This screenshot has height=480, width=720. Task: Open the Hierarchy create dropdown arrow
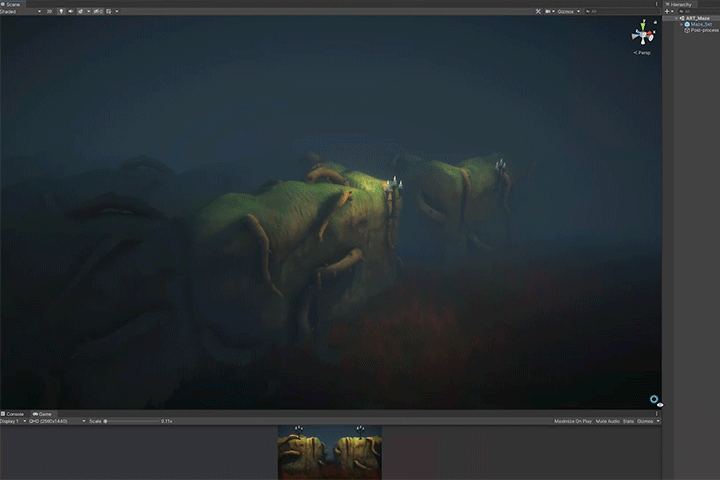point(672,11)
